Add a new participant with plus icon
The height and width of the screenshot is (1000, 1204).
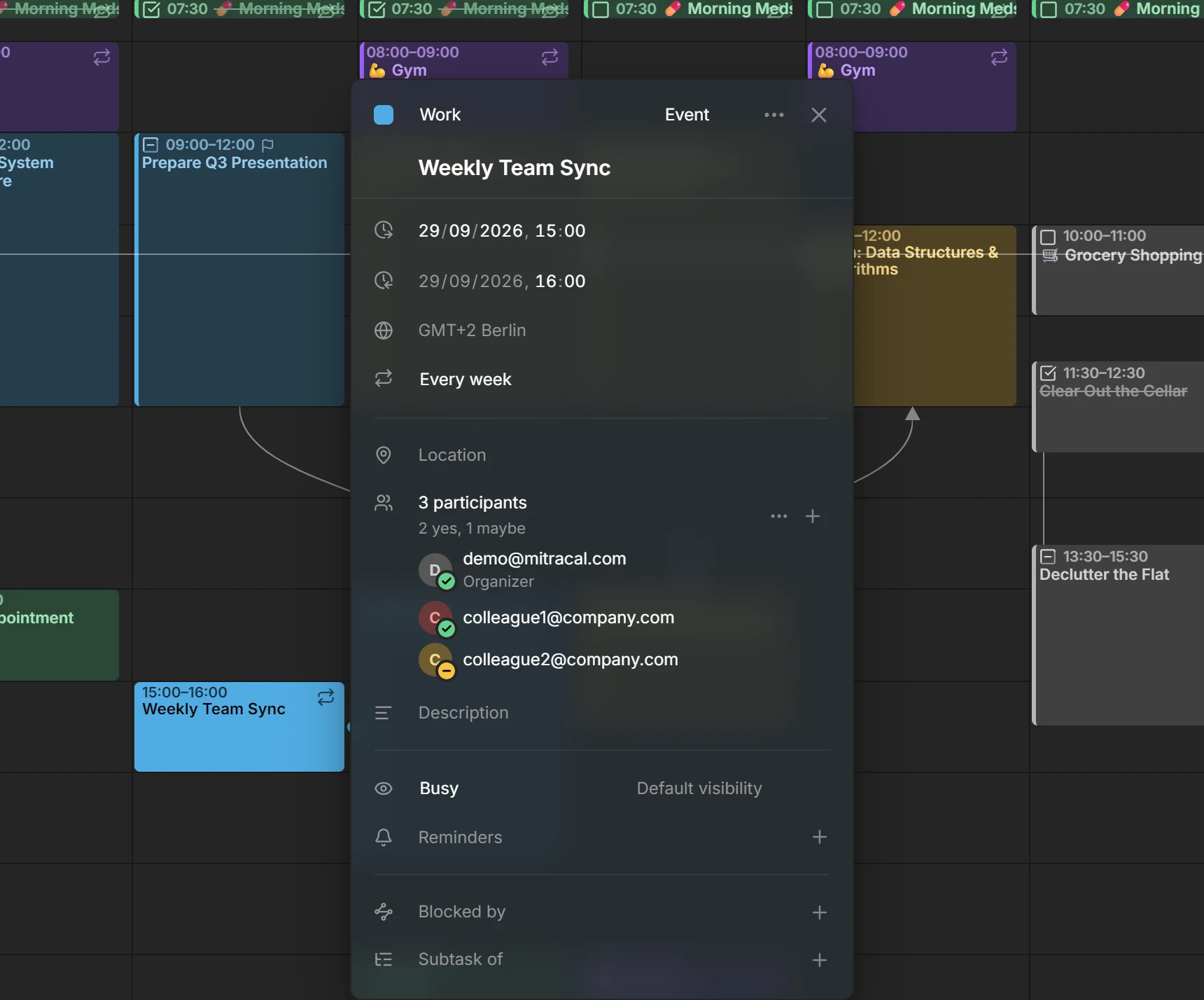[x=813, y=516]
